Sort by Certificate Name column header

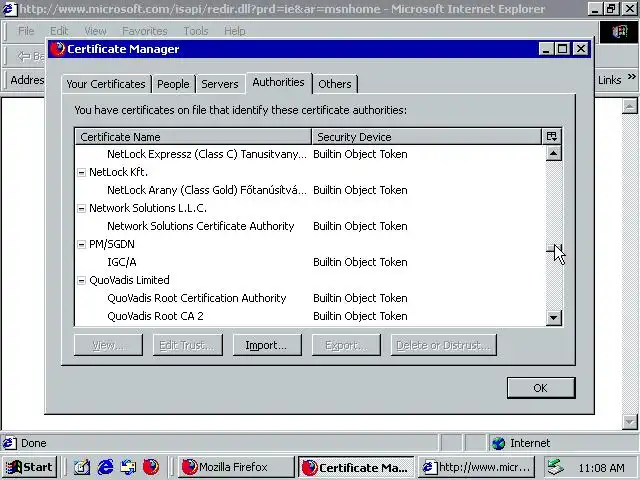pos(193,137)
